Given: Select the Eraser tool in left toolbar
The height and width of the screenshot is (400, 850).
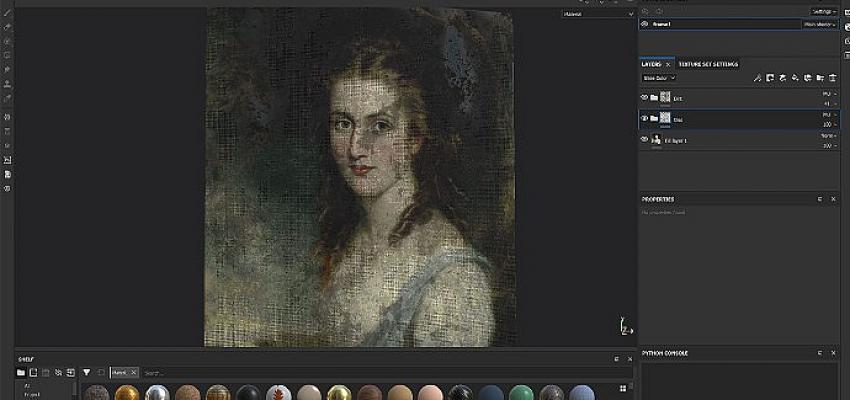Looking at the screenshot, I should point(7,41).
